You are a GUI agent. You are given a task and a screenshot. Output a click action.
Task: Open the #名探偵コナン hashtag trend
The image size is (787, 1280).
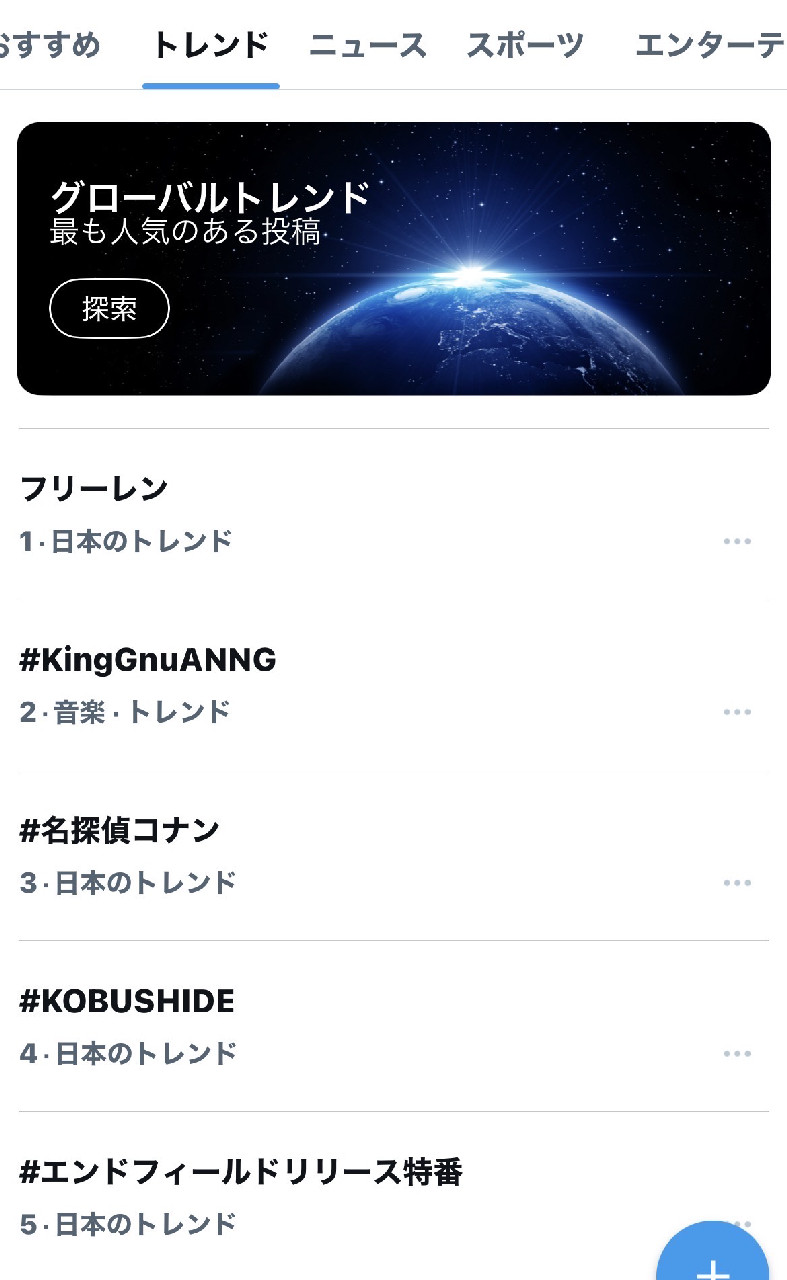(x=120, y=830)
